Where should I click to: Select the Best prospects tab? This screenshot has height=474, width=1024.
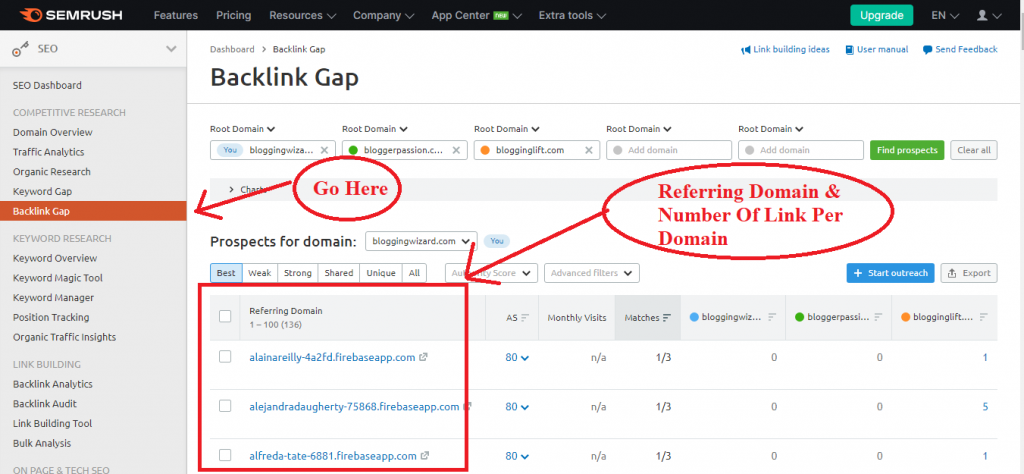click(226, 273)
